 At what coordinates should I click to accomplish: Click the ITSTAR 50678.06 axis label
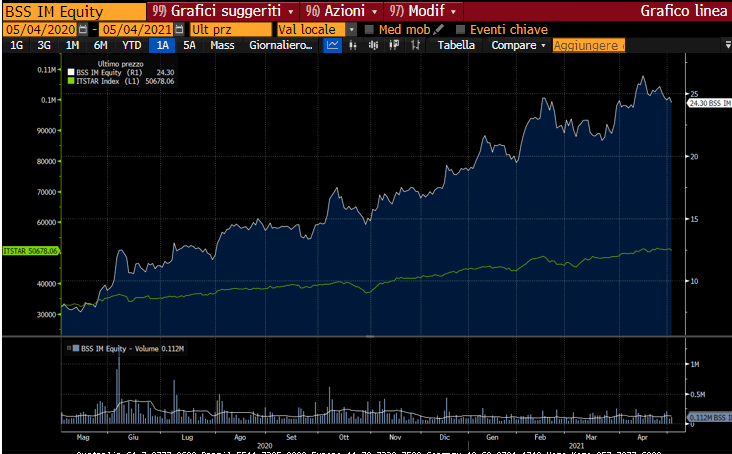click(31, 251)
